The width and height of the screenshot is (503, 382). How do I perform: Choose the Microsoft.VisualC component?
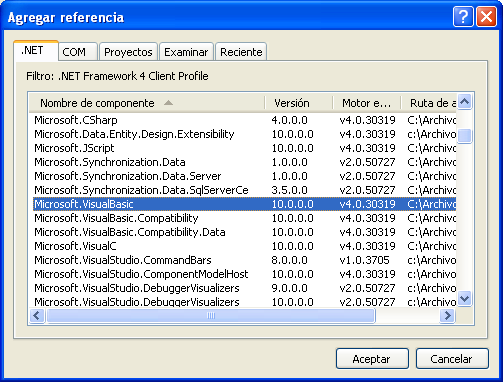244,246
